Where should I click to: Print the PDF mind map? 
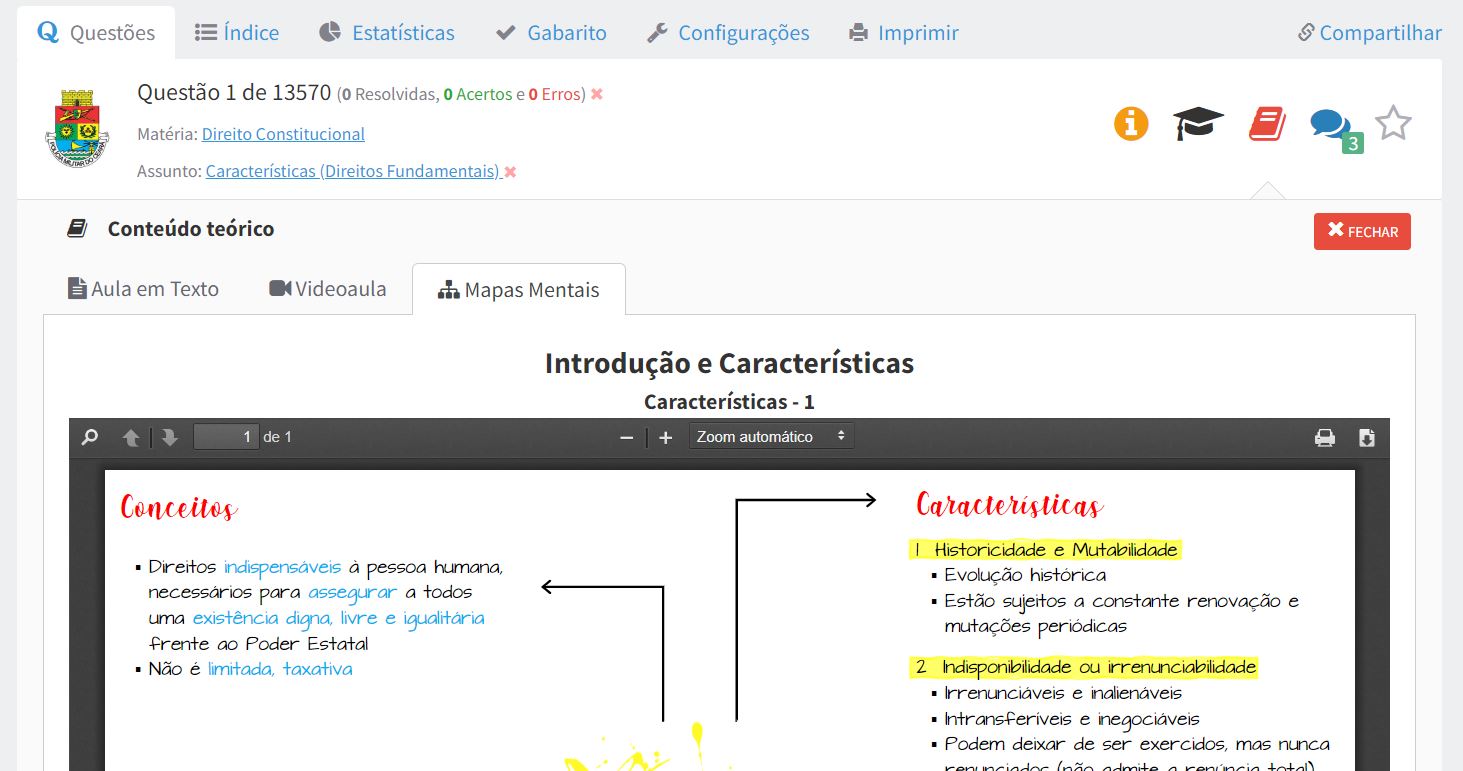pos(1324,437)
